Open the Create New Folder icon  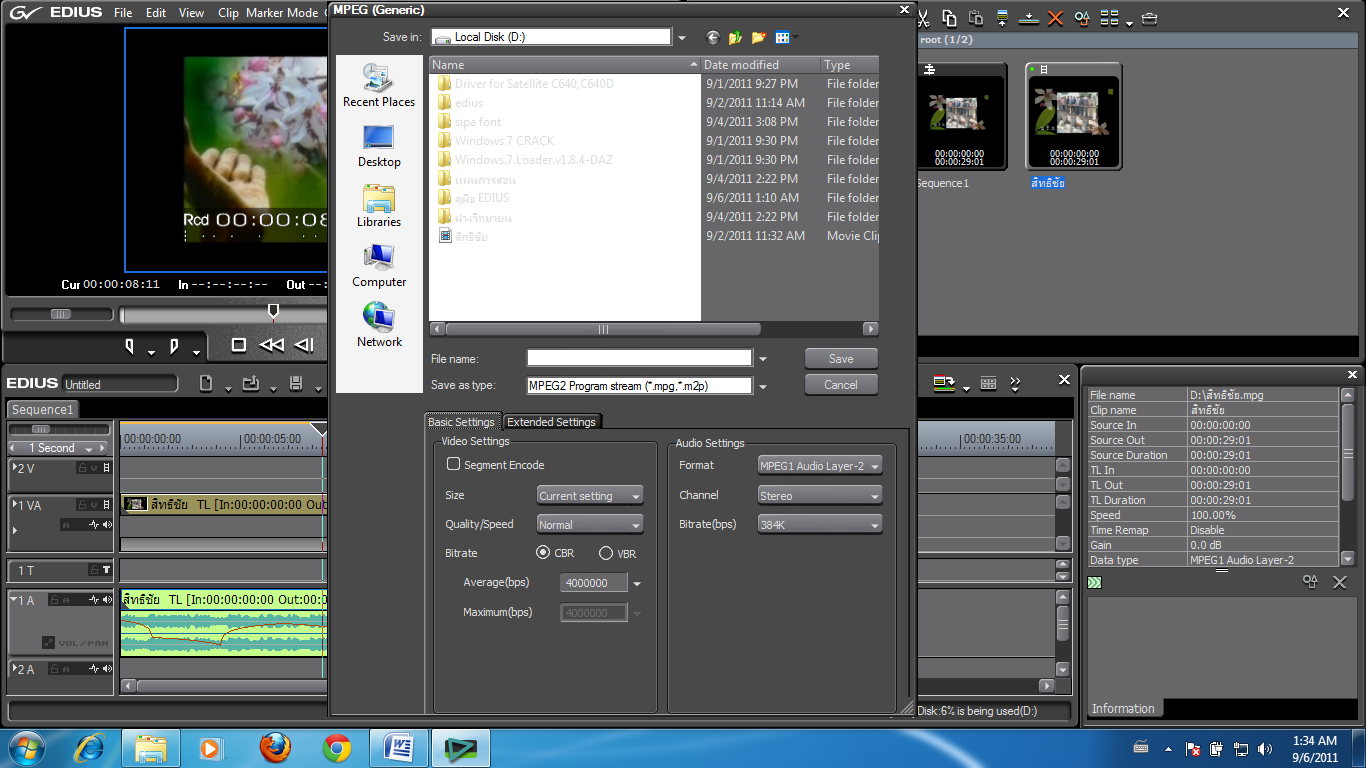[x=758, y=37]
